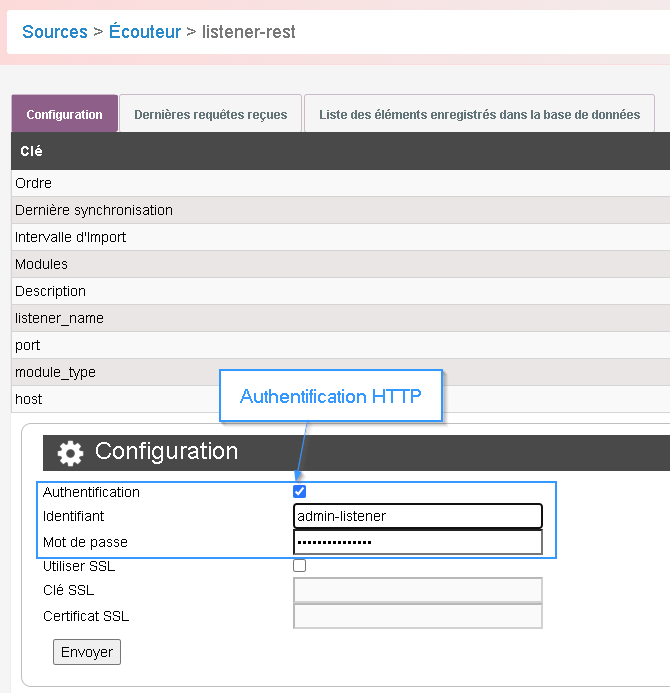This screenshot has width=670, height=693.
Task: Go to Sources breadcrumb link
Action: click(x=55, y=32)
